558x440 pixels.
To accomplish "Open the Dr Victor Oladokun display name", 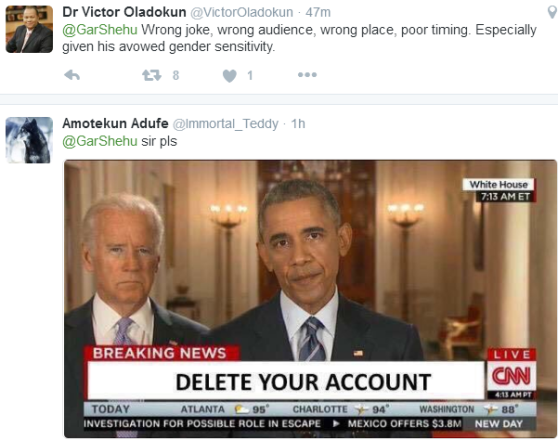I will [x=124, y=12].
